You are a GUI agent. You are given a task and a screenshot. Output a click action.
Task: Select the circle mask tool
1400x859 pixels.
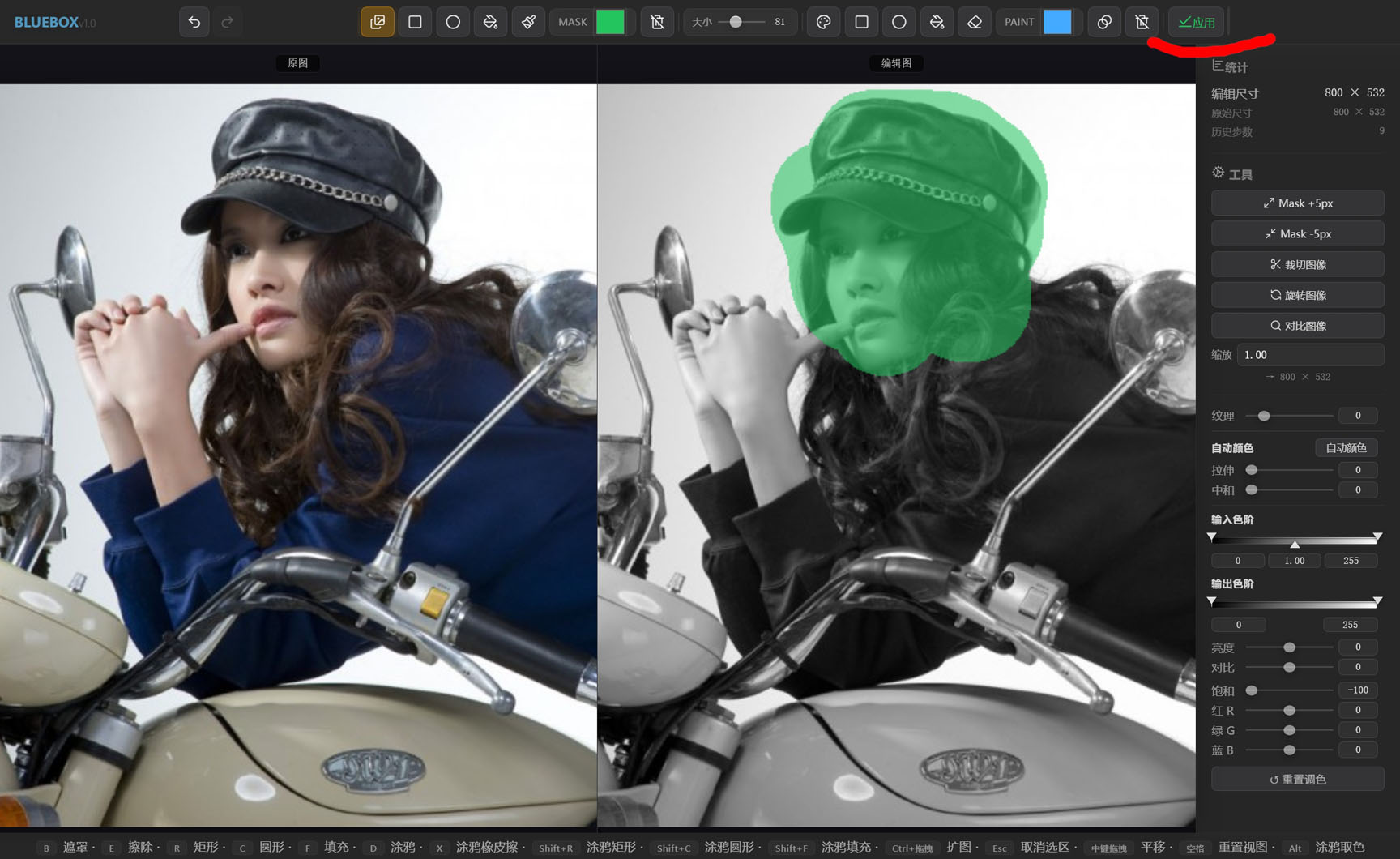453,22
